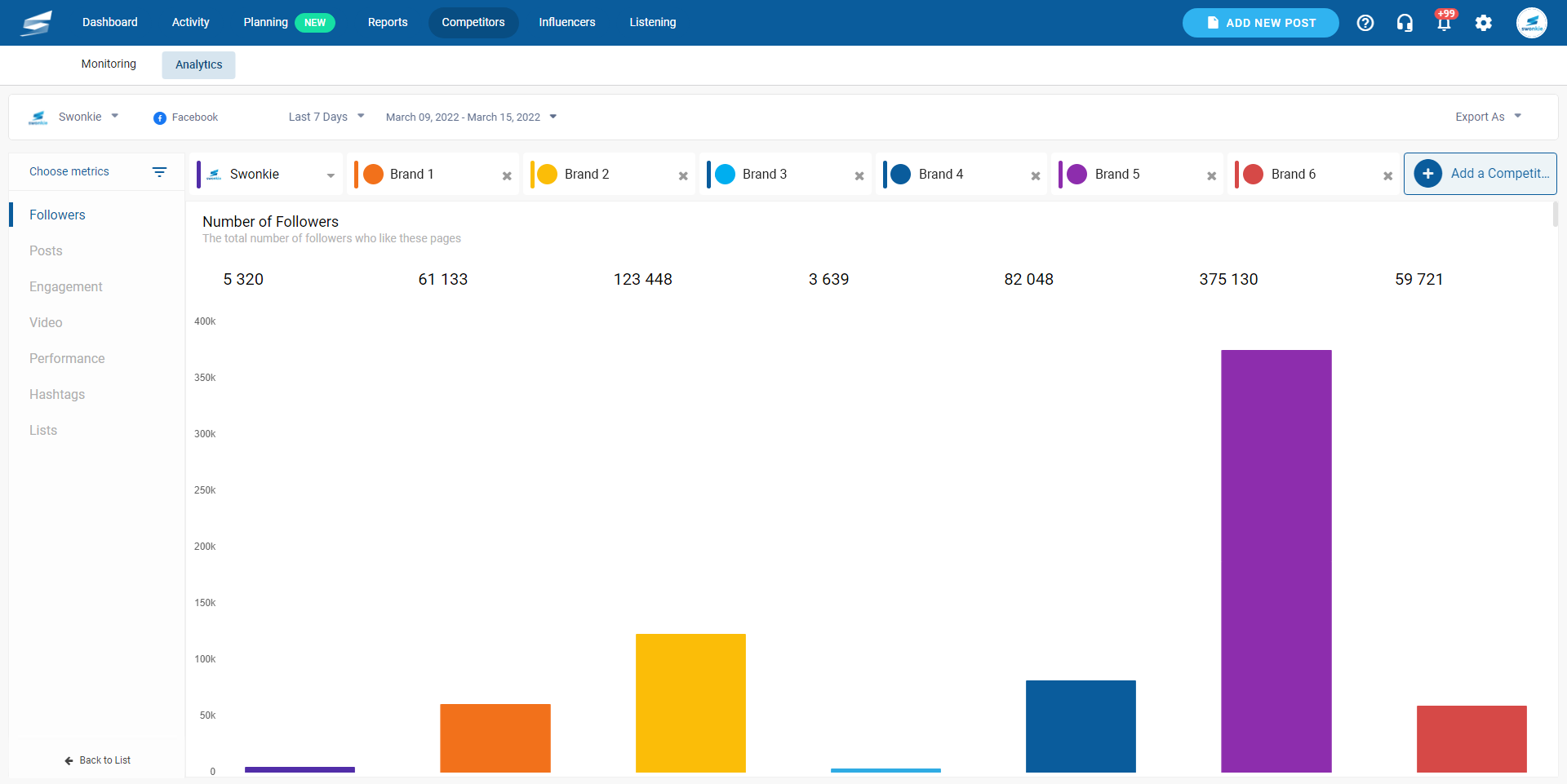Click Brand 3 light blue circle
Screen dimensions: 1567x784
click(725, 175)
